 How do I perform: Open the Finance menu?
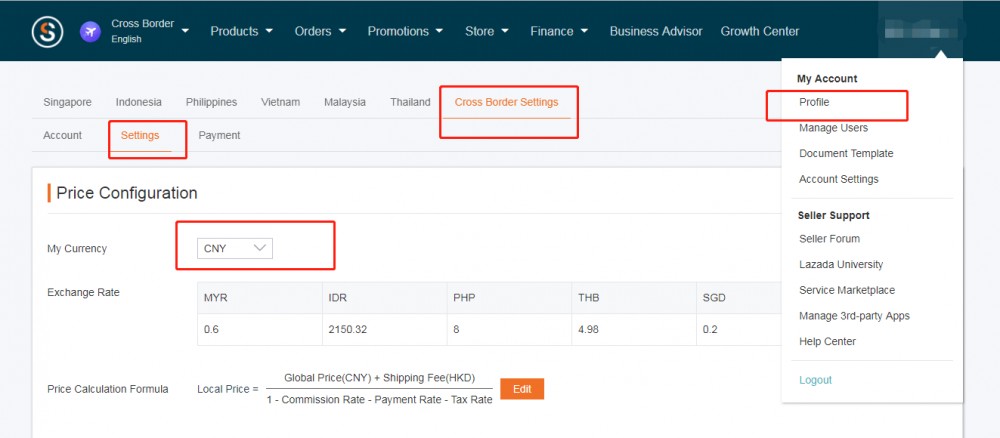[559, 31]
